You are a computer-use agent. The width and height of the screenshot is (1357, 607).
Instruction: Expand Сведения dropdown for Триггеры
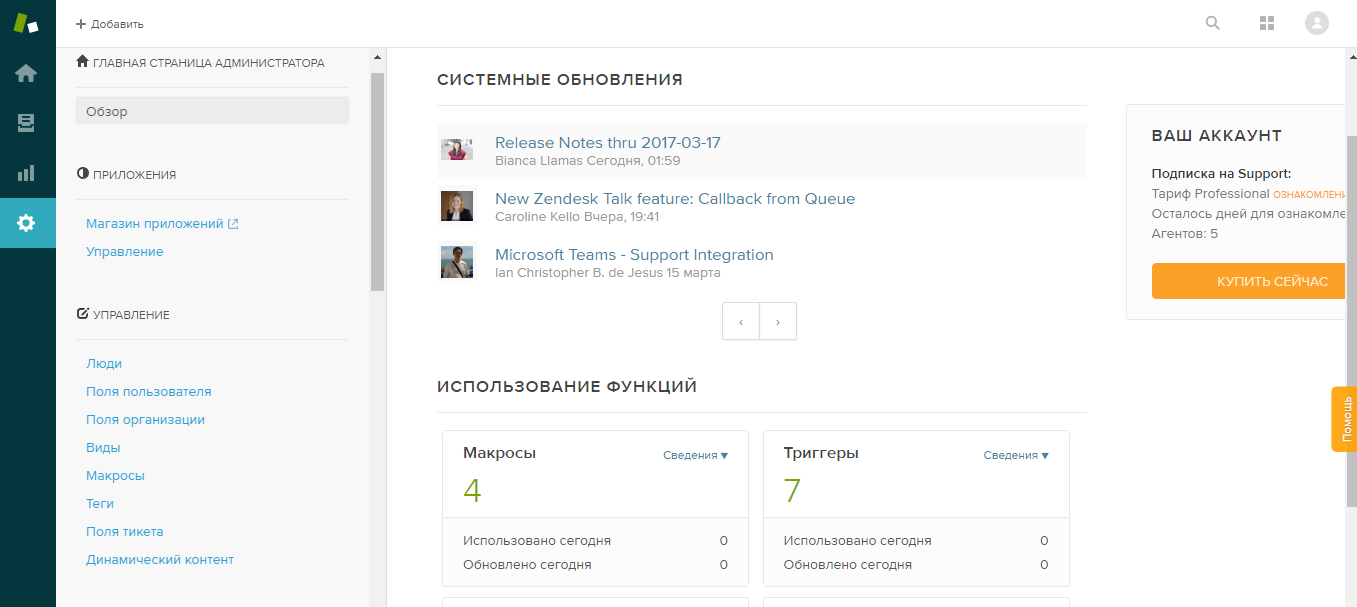(x=1017, y=455)
